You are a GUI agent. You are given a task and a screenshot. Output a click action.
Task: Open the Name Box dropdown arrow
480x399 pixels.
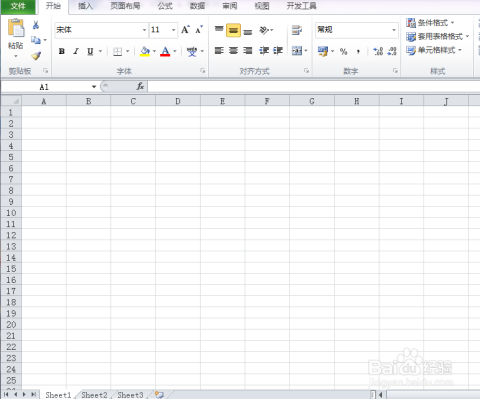[x=94, y=87]
